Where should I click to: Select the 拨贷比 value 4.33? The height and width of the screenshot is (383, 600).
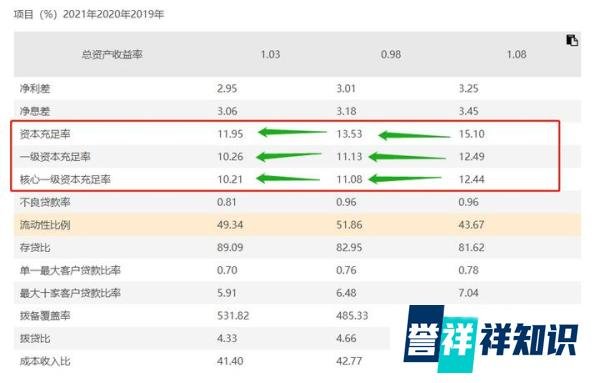pos(227,339)
